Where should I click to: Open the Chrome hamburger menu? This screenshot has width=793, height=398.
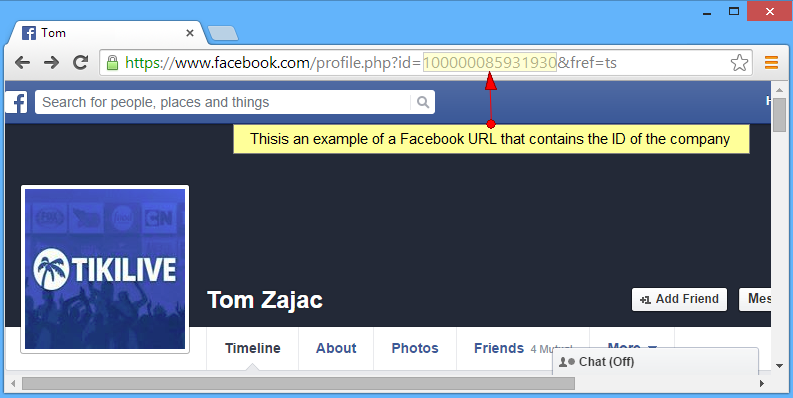pos(771,63)
